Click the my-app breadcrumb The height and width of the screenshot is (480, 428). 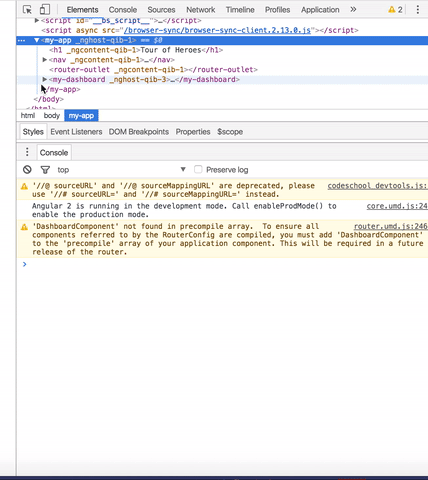pyautogui.click(x=81, y=116)
